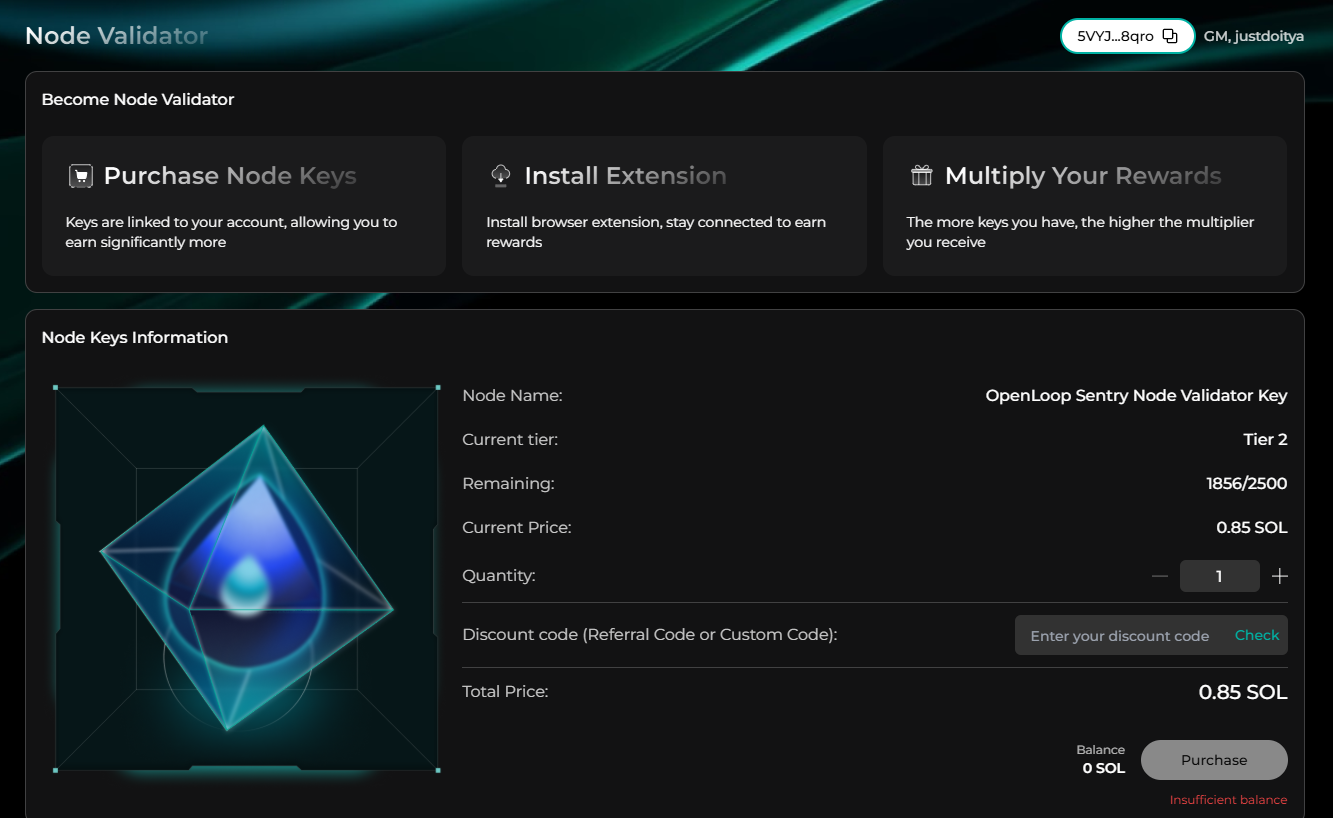Click the Remaining: label

(508, 484)
